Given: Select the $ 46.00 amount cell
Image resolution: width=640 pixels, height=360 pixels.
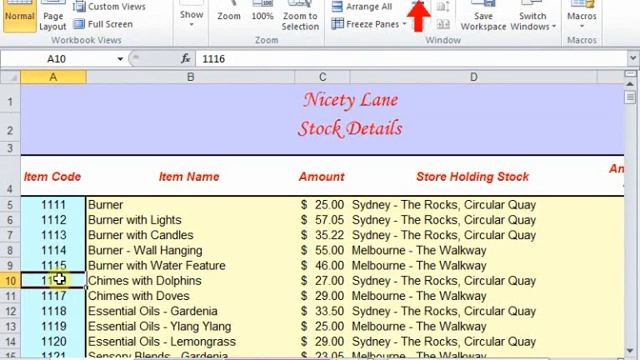Looking at the screenshot, I should [322, 265].
